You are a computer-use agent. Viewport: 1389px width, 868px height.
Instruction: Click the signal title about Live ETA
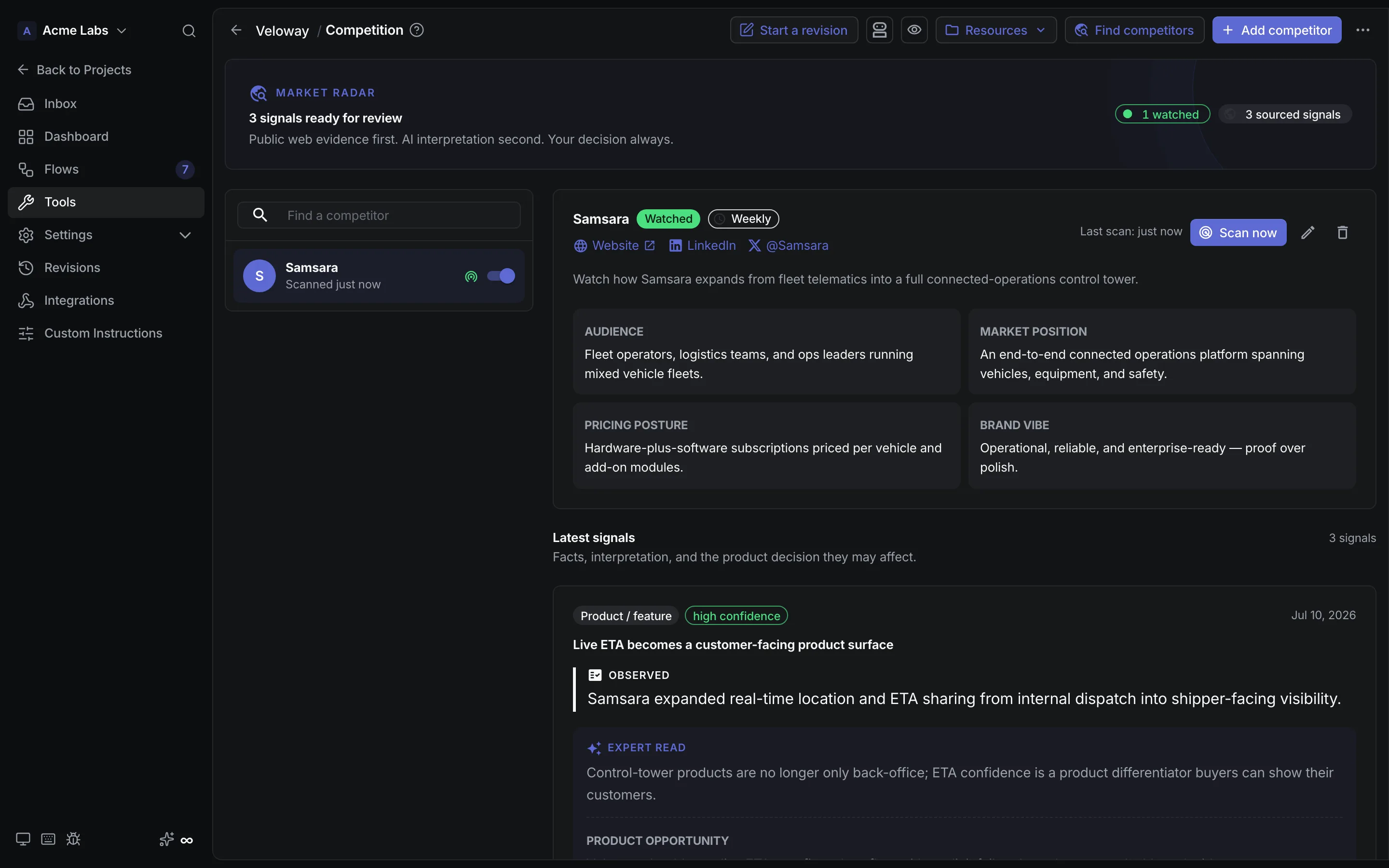(733, 645)
